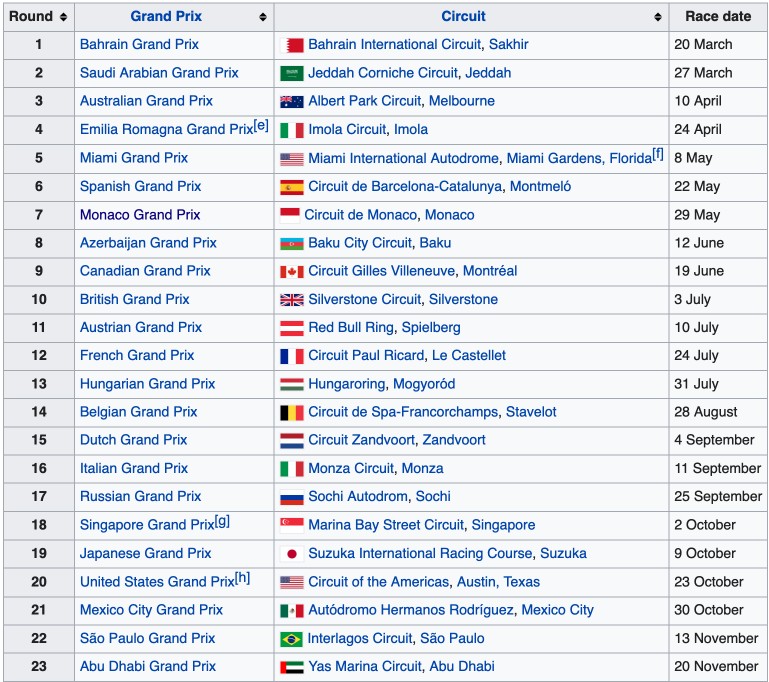Open the Yas Marina Circuit link
Image resolution: width=769 pixels, height=682 pixels.
point(364,666)
